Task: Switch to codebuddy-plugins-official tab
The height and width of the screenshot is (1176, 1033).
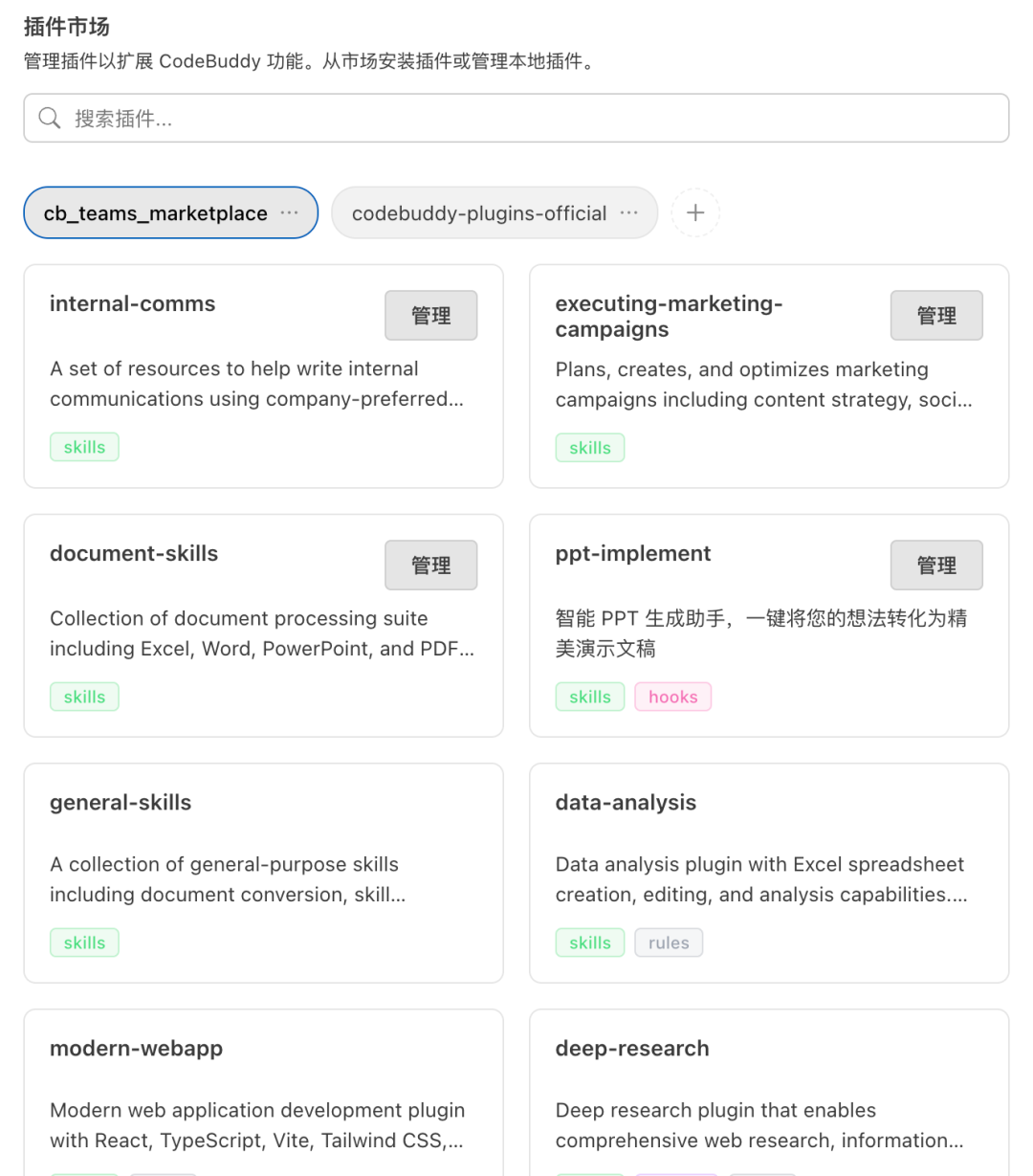Action: pyautogui.click(x=479, y=212)
